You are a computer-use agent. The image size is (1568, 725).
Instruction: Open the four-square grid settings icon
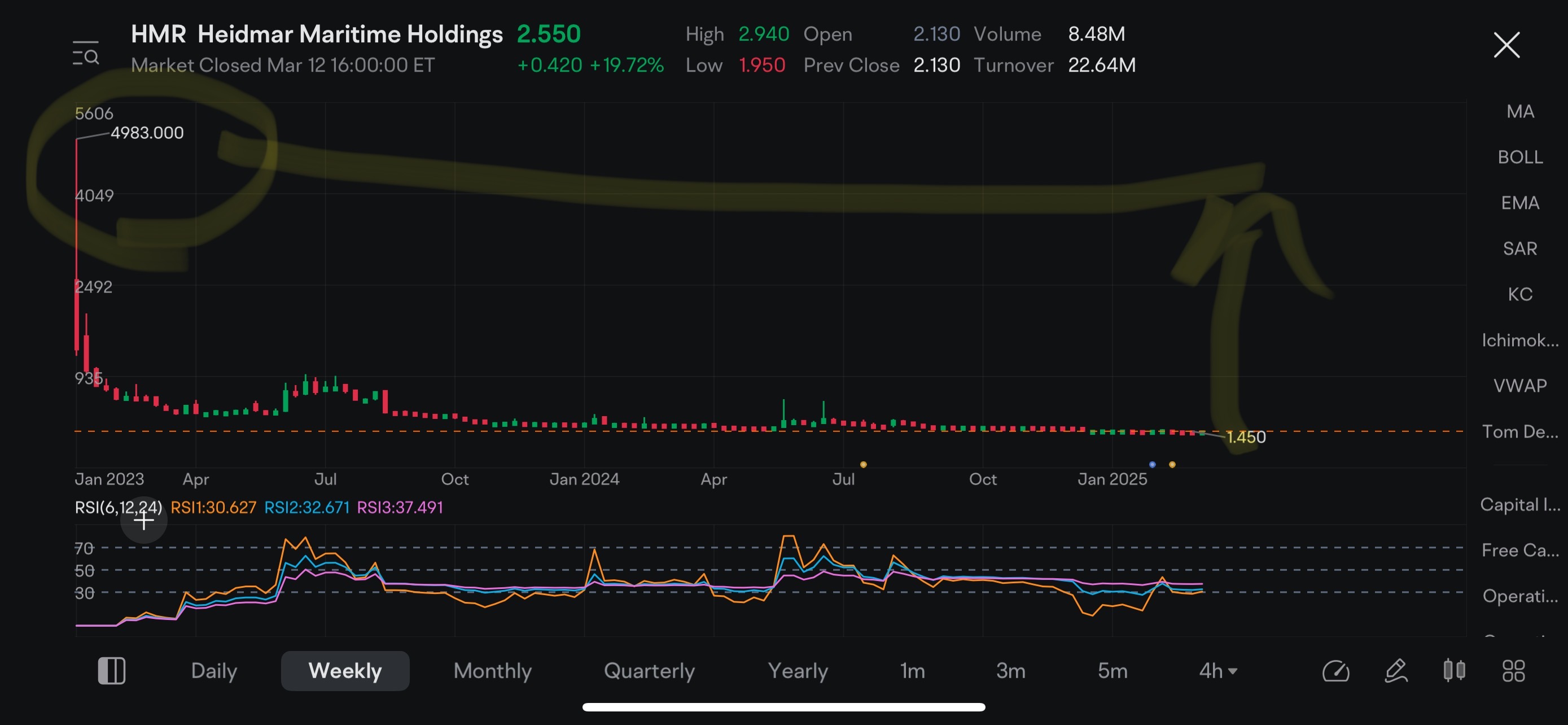pos(1513,671)
